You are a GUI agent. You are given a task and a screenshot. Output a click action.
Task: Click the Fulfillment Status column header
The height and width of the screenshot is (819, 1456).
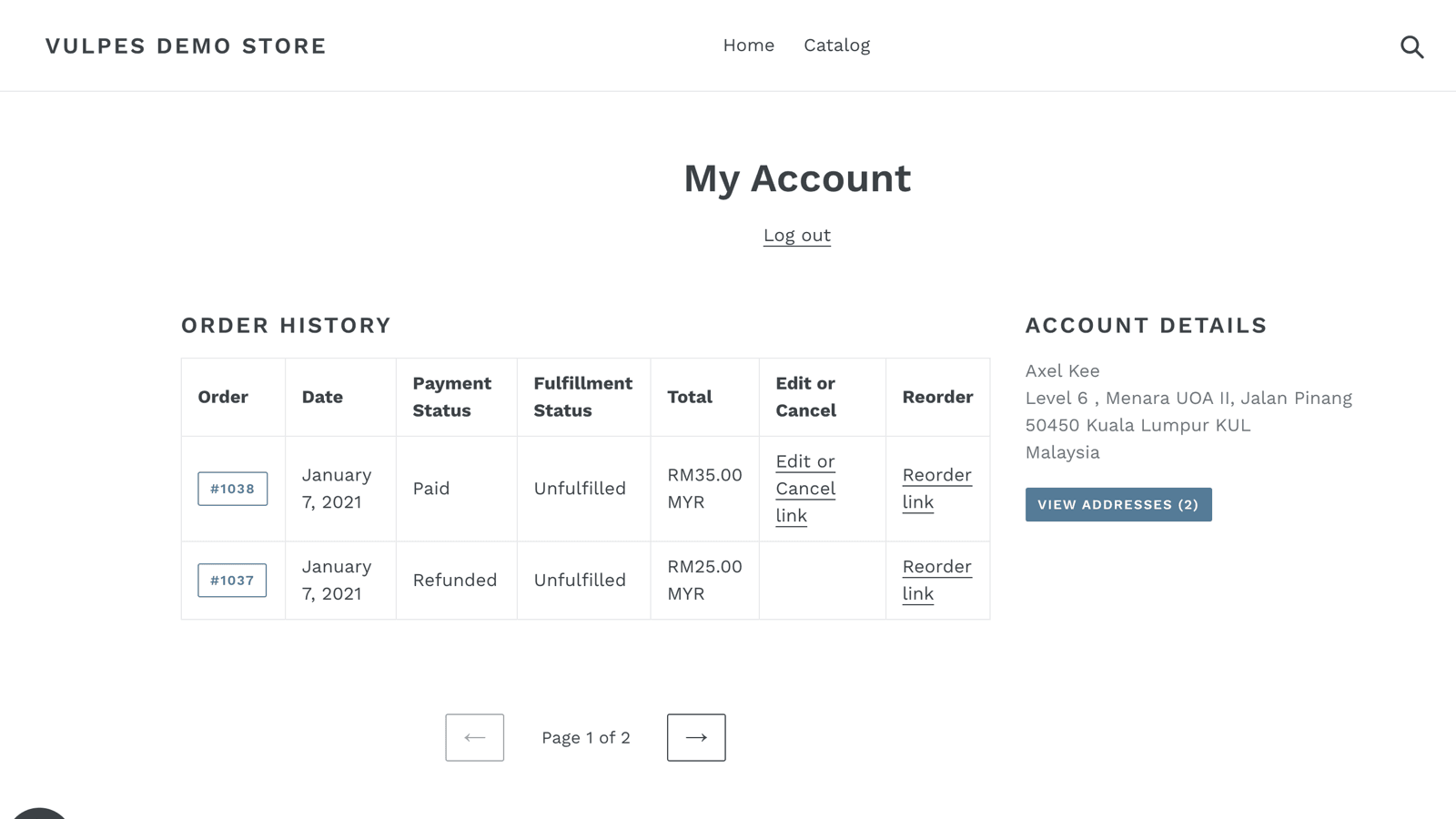coord(582,397)
